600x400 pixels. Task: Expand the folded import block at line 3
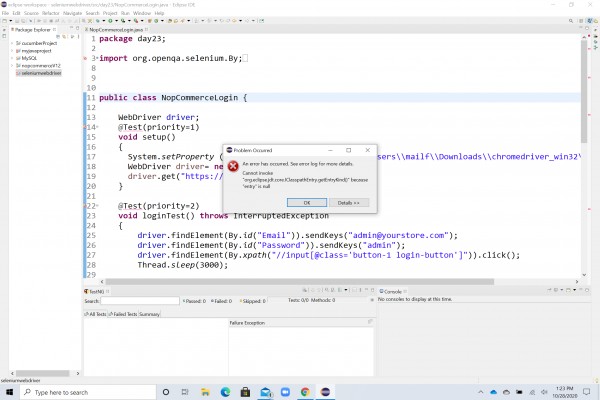(98, 58)
